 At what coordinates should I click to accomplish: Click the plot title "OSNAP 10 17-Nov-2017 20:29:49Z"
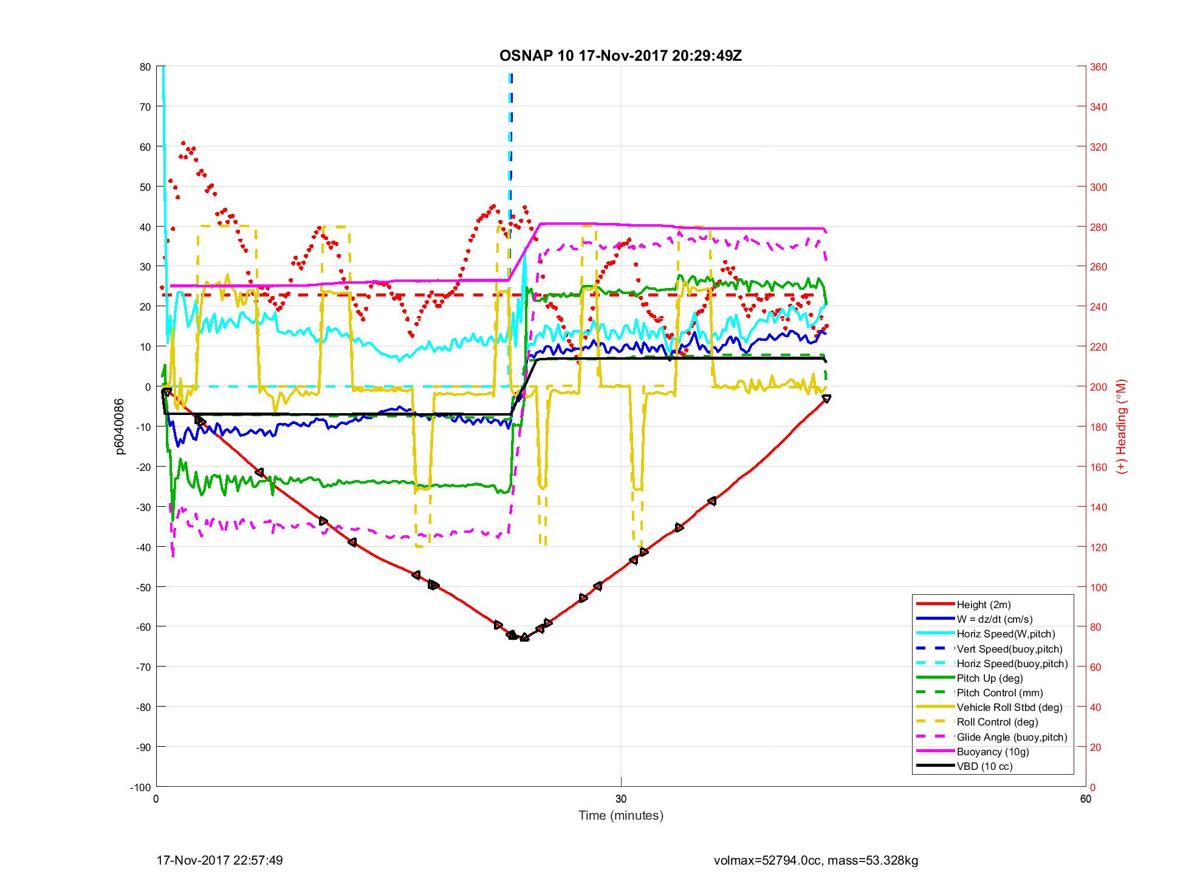click(620, 55)
